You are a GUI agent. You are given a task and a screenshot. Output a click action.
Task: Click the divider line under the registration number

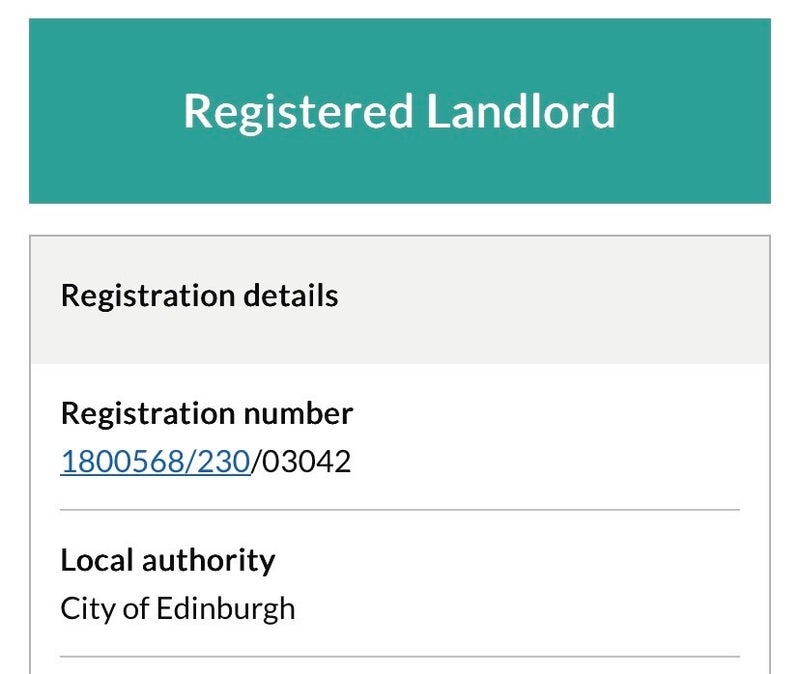[400, 510]
